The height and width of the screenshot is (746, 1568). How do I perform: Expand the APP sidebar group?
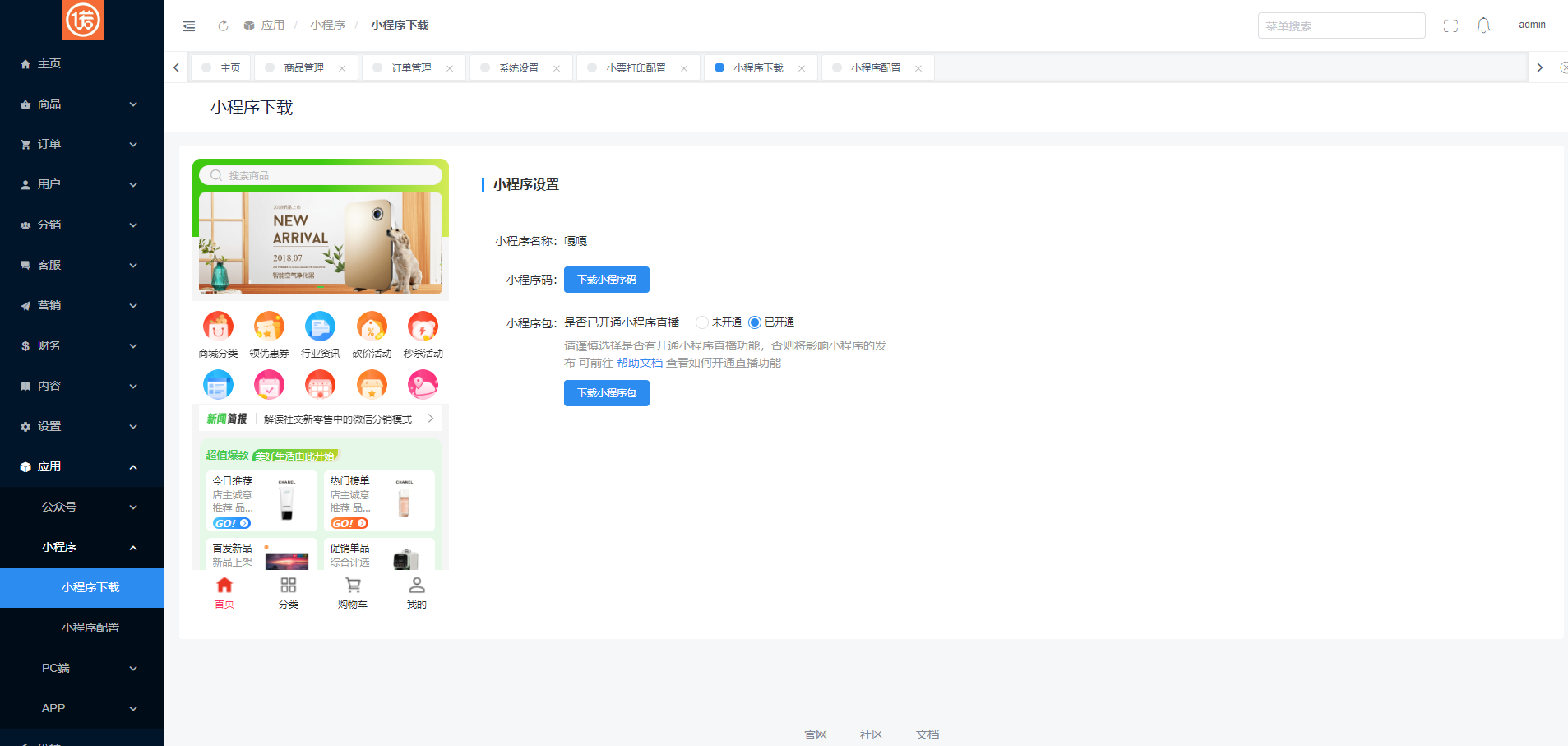click(x=53, y=708)
